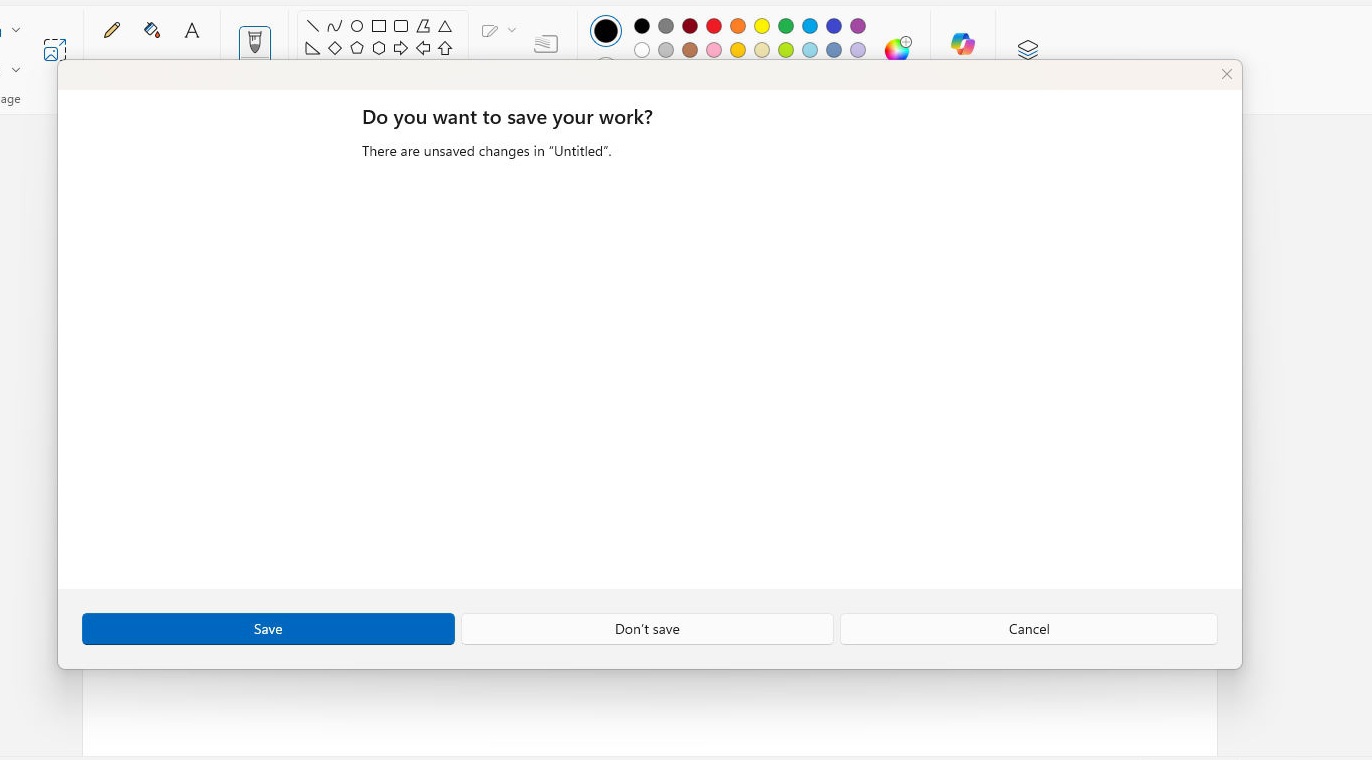Click the image selection tool icon
This screenshot has height=760, width=1372.
point(55,50)
